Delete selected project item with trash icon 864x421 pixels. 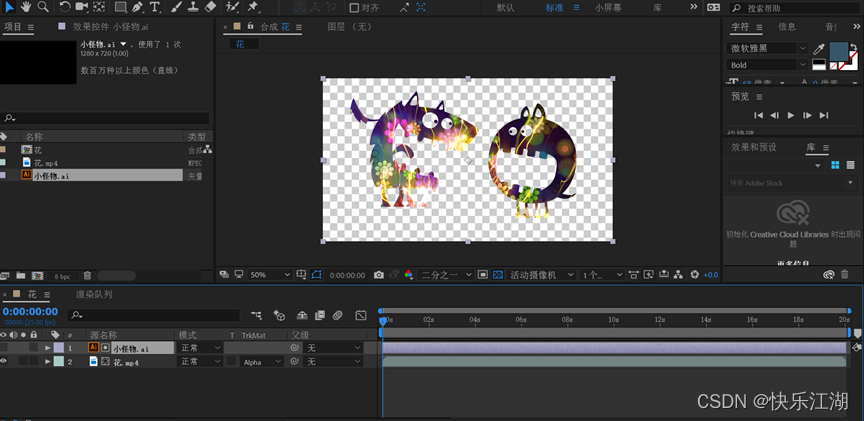tap(87, 276)
